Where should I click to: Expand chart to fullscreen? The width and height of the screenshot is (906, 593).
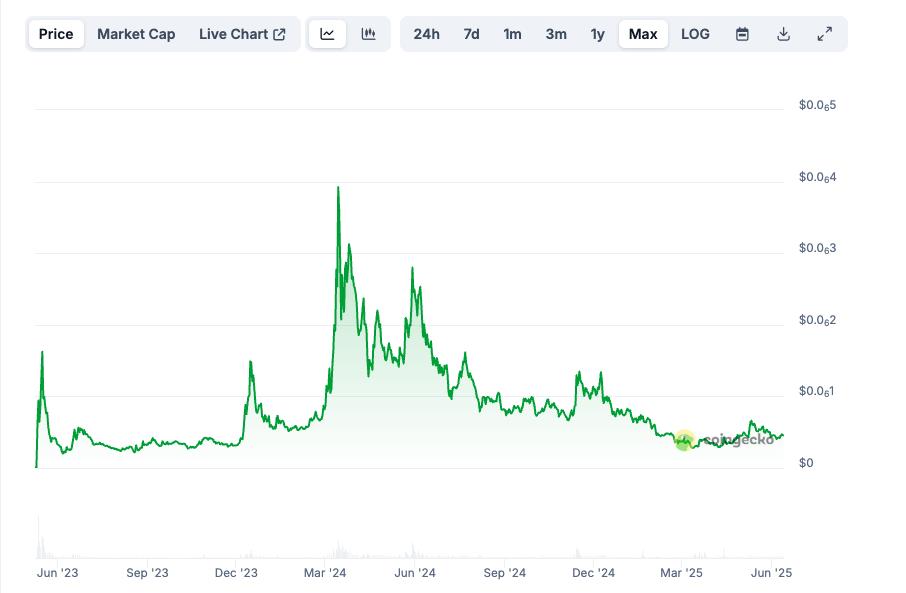tap(824, 34)
